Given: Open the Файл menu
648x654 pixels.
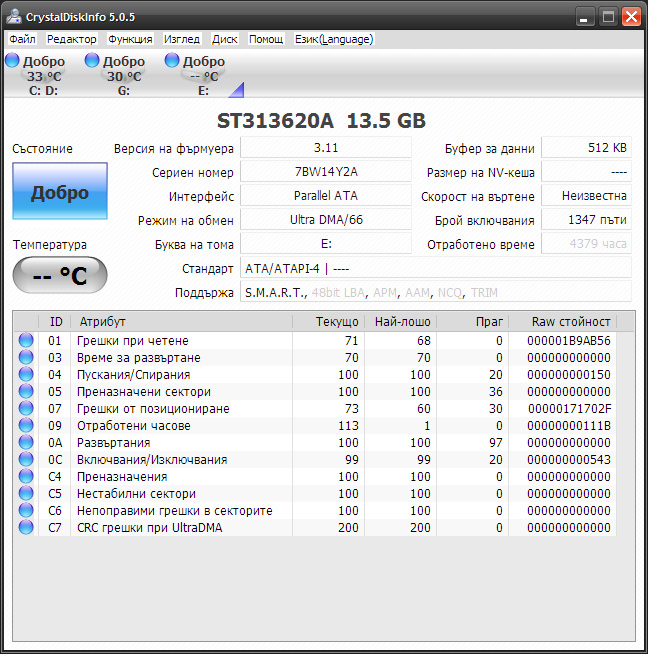Looking at the screenshot, I should pyautogui.click(x=22, y=39).
